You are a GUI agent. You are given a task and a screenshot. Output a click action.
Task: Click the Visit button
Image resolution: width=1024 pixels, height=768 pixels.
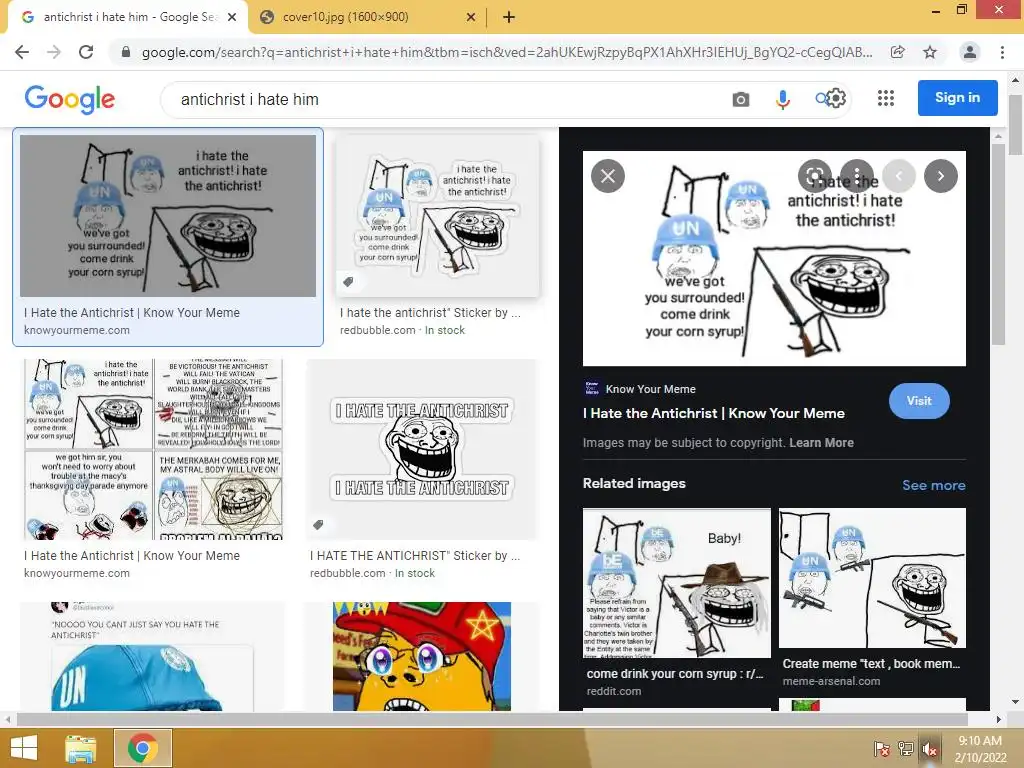click(x=919, y=401)
